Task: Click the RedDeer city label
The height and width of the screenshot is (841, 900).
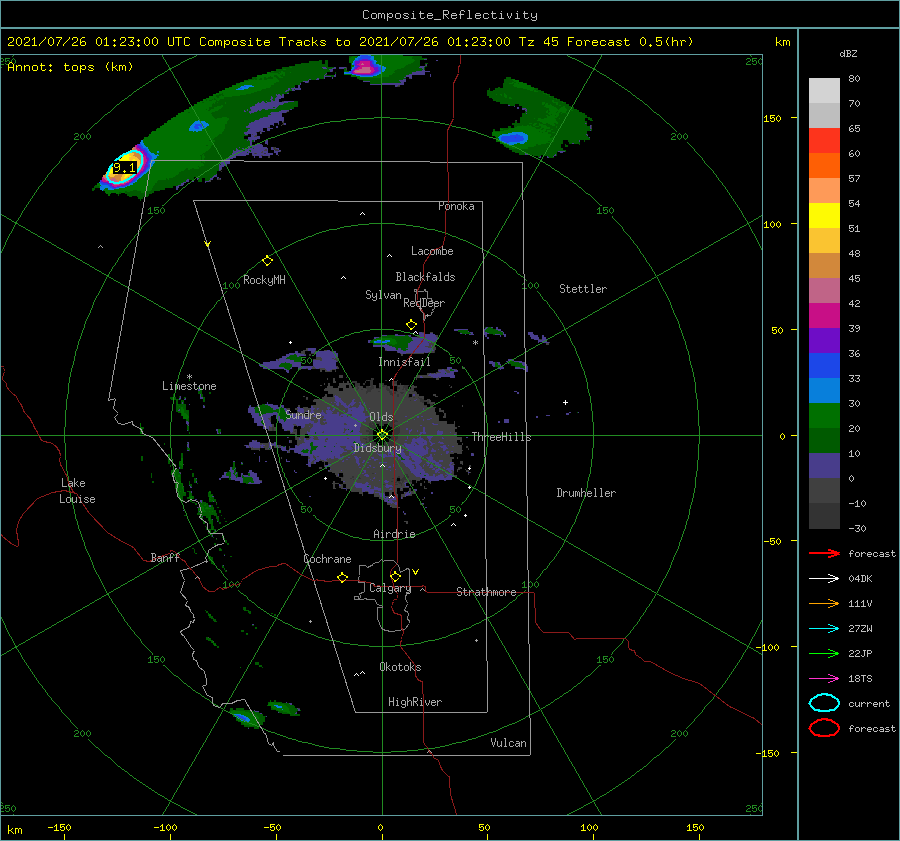Action: (424, 303)
